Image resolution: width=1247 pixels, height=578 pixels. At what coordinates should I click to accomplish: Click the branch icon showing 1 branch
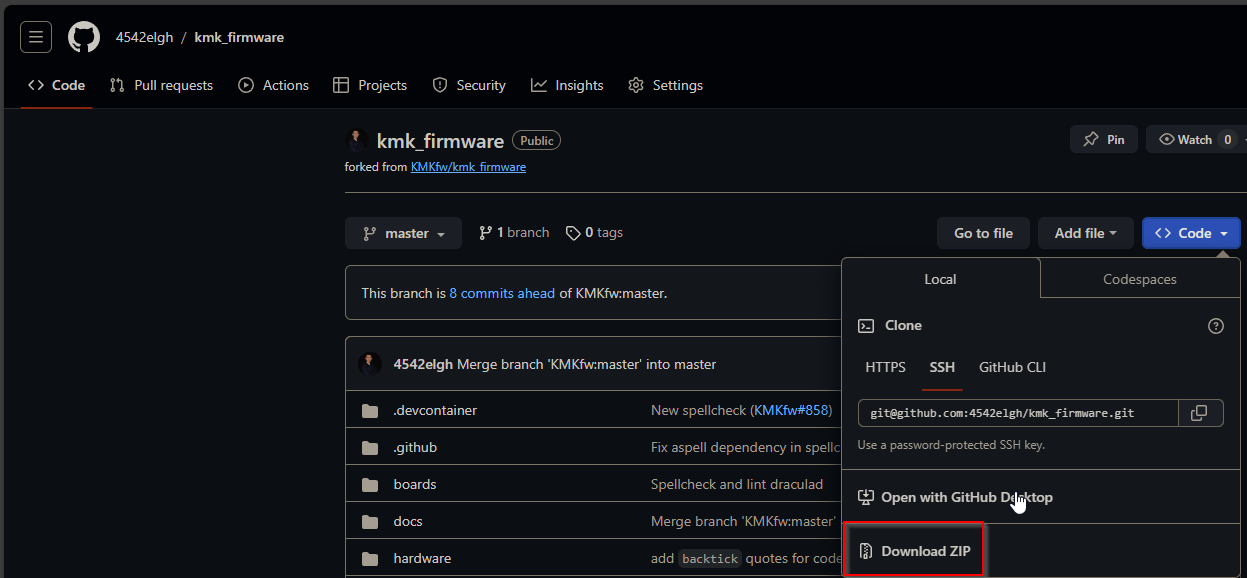point(486,233)
